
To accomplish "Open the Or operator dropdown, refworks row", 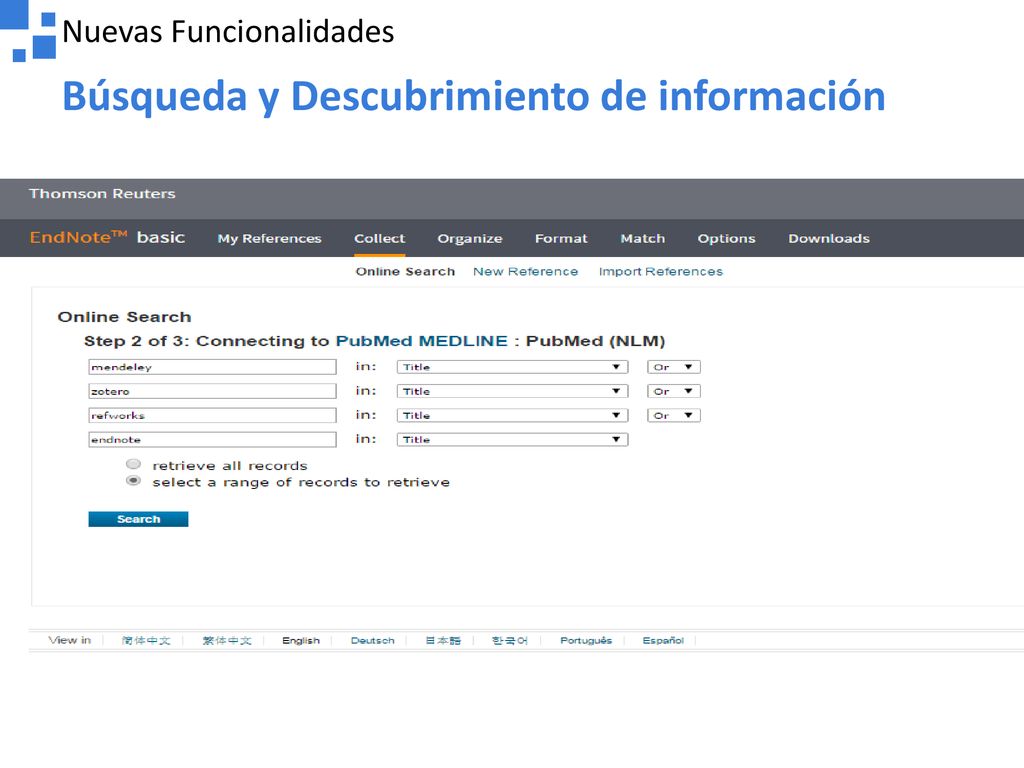I will (673, 415).
